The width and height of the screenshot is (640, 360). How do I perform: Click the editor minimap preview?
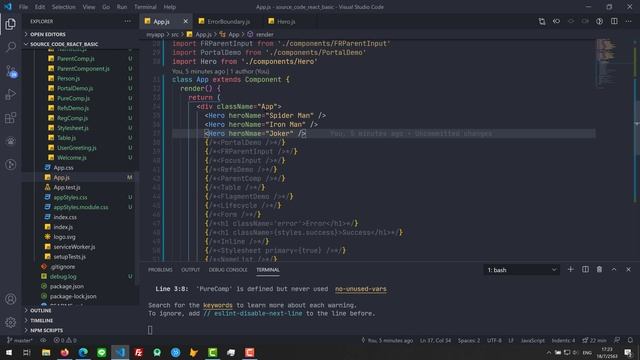606,63
